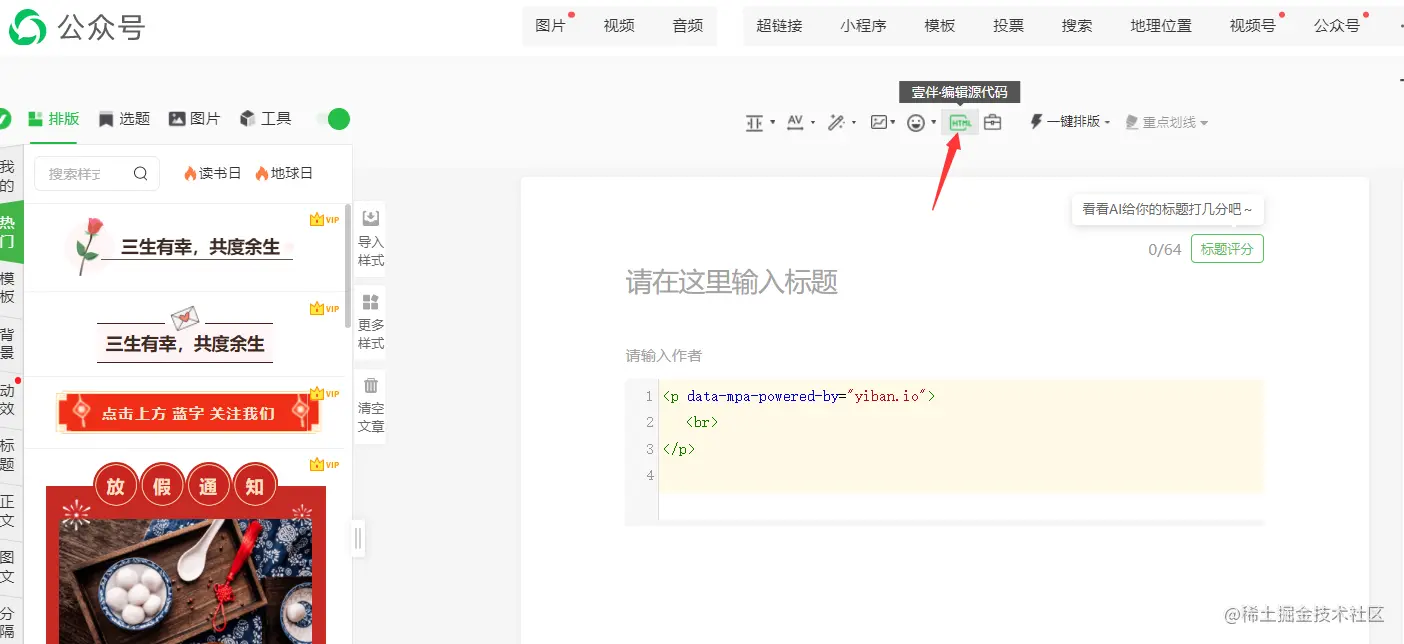
Task: Click 超链接 in top insert bar
Action: point(779,26)
